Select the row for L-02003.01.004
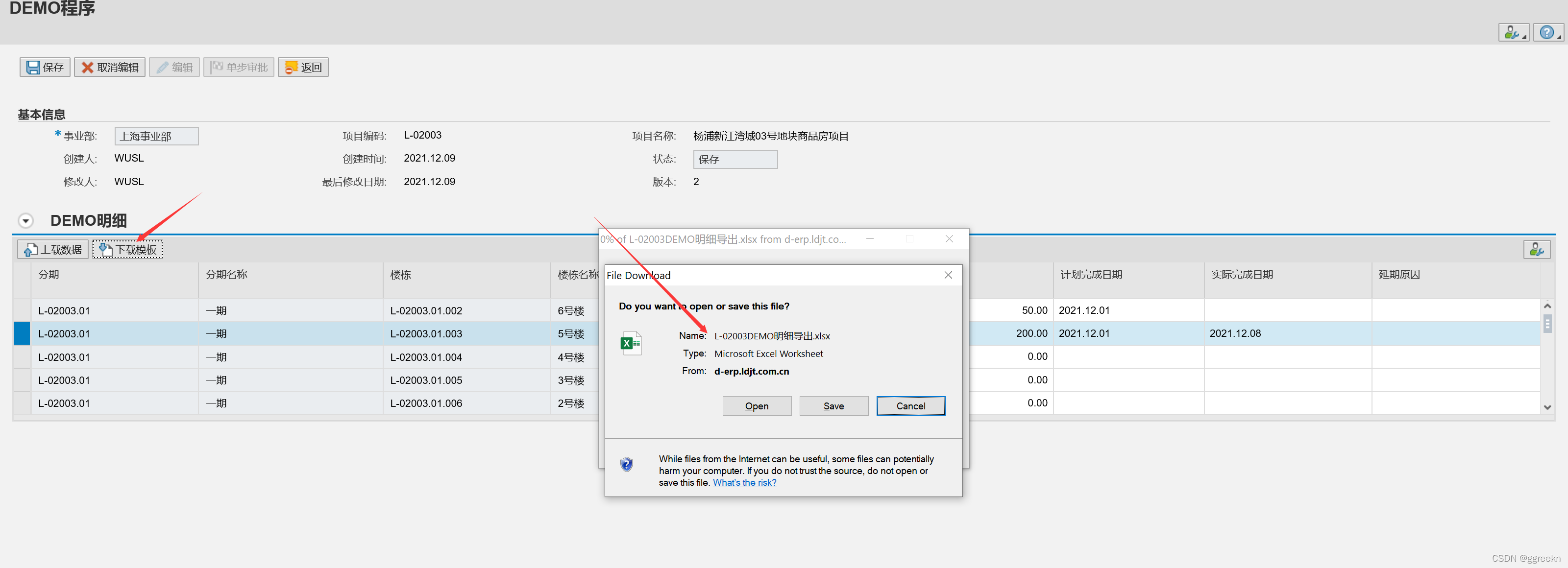Screen dimensions: 1568x568 click(x=22, y=357)
